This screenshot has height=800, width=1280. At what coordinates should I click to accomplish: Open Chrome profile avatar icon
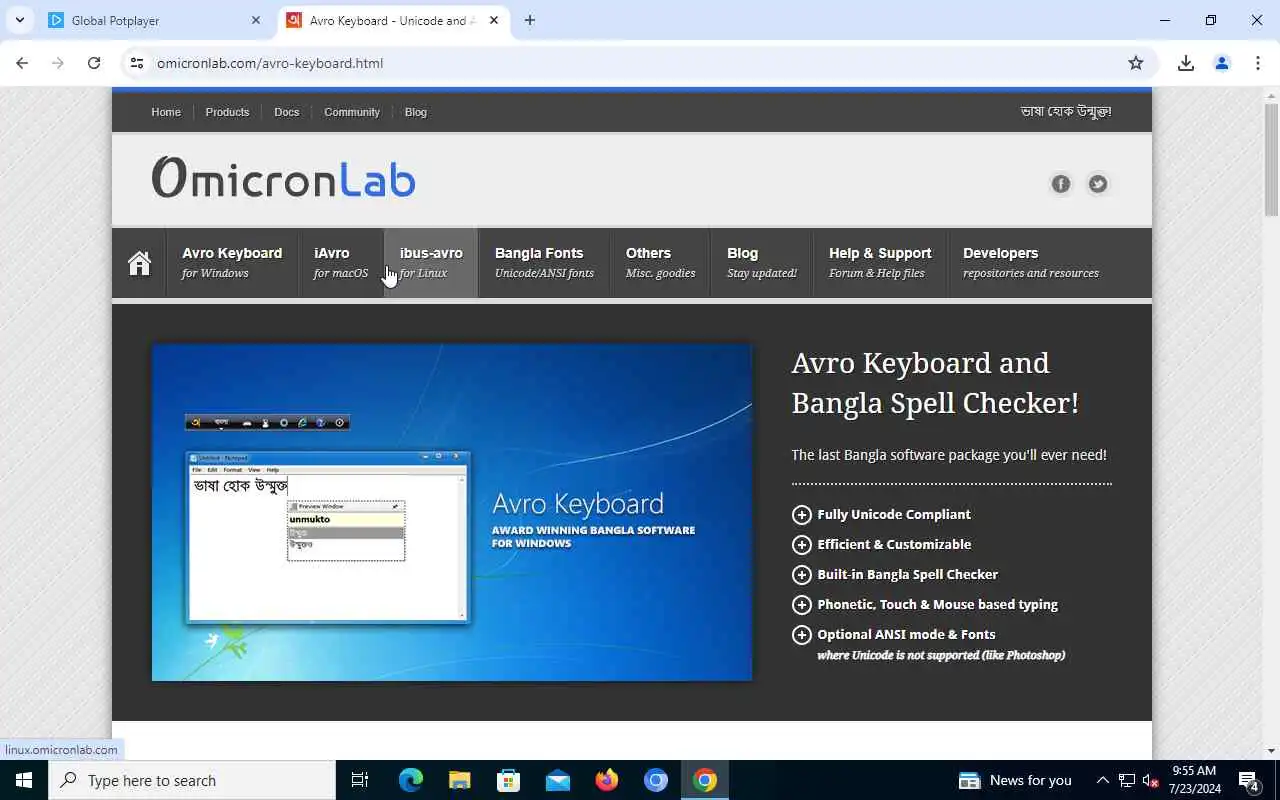(x=1222, y=63)
